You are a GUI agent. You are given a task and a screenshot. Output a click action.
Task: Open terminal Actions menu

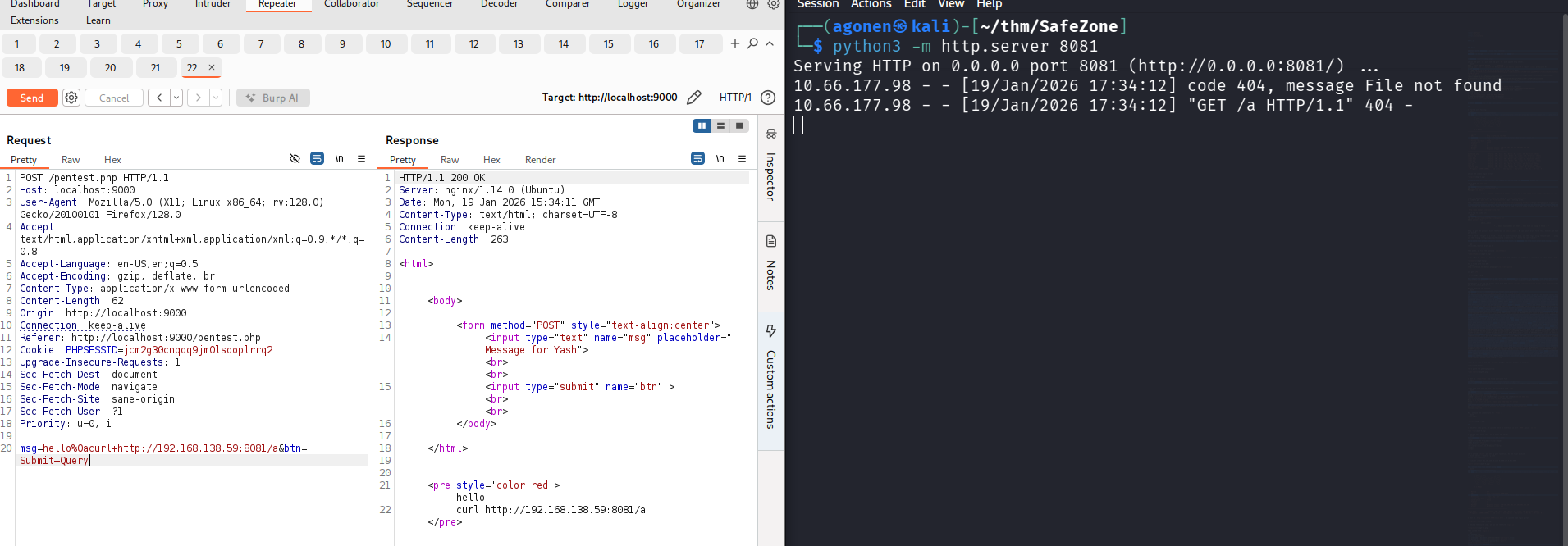[x=871, y=4]
